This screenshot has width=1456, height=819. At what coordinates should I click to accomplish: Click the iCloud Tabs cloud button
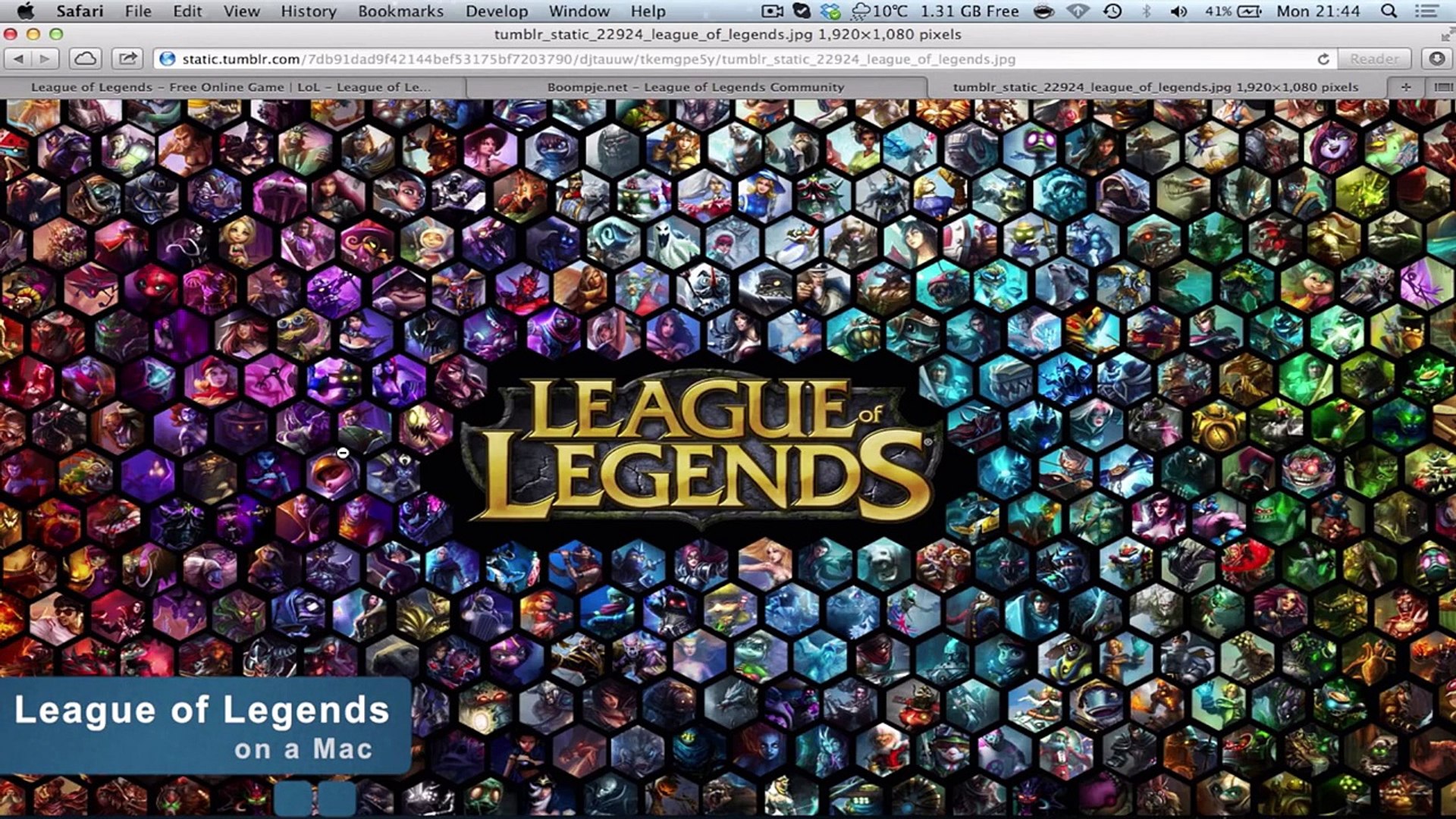[x=86, y=58]
